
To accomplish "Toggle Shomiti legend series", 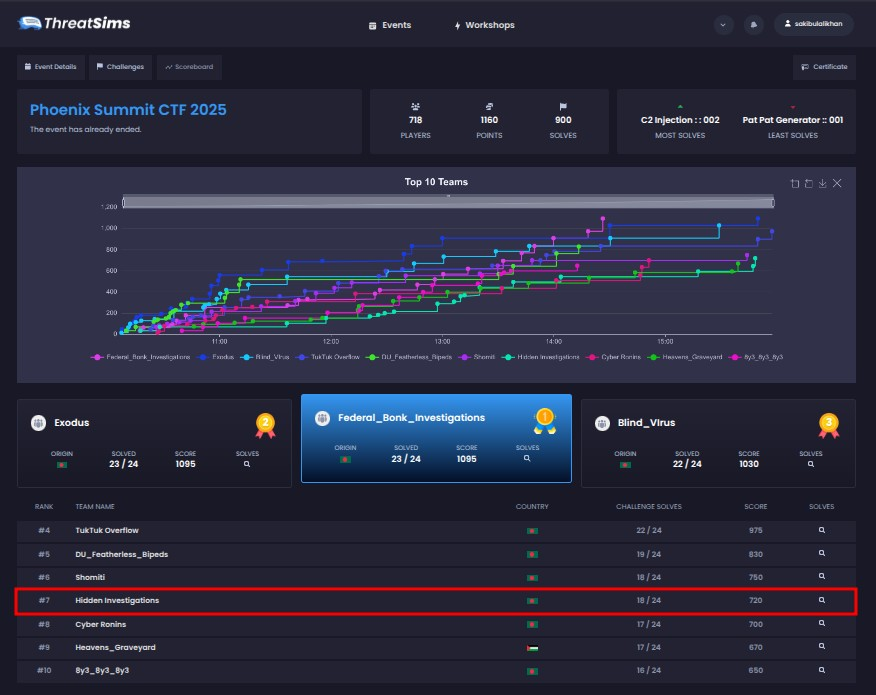I will click(477, 357).
